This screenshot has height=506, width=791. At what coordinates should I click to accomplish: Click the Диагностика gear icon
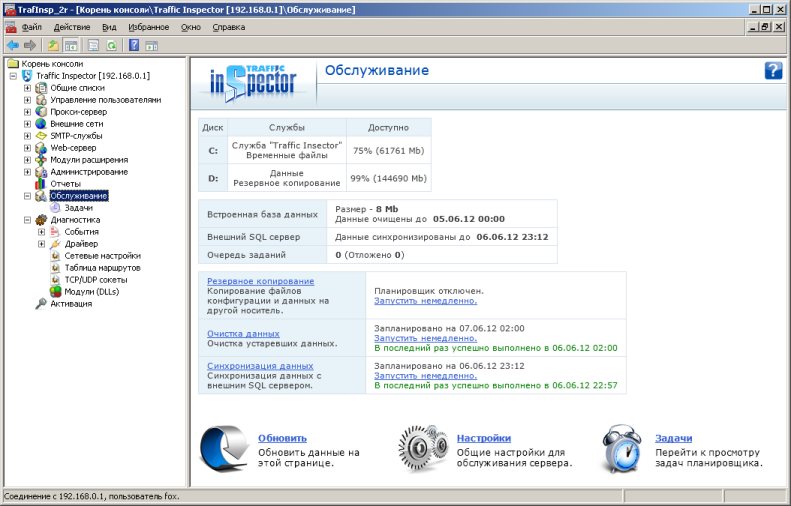pos(41,220)
